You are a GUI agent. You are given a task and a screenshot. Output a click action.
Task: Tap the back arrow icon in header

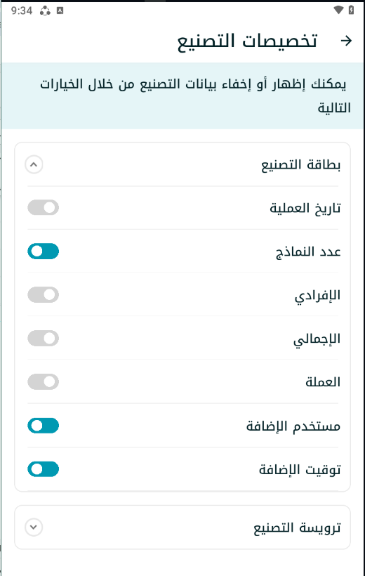point(346,40)
